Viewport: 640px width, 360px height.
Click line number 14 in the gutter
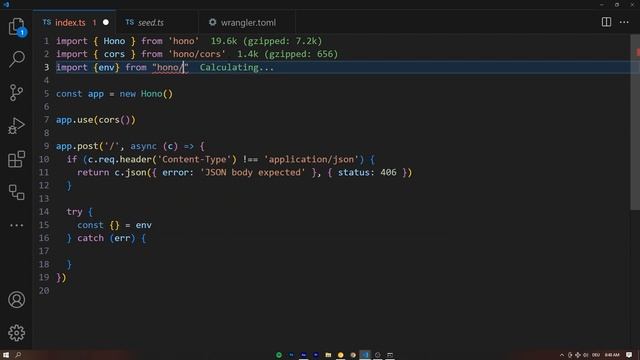(x=44, y=211)
